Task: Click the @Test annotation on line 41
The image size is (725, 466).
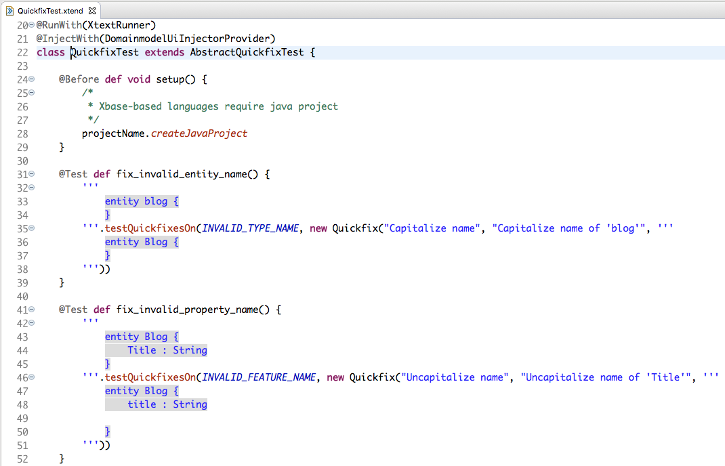Action: pyautogui.click(x=73, y=309)
